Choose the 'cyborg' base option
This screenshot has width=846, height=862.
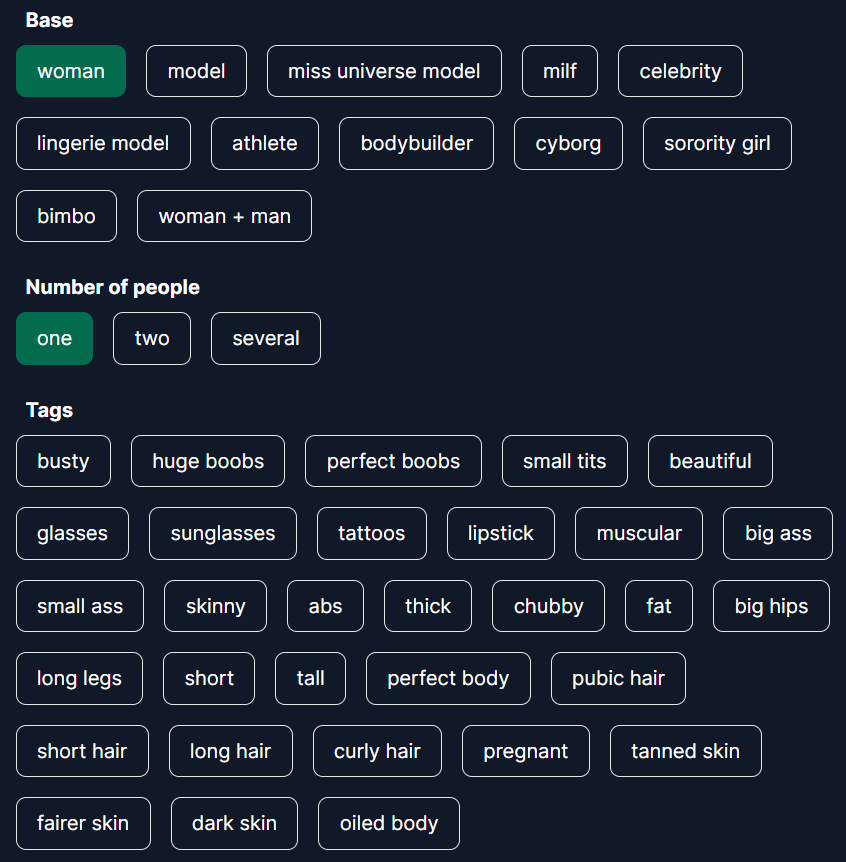(x=568, y=143)
